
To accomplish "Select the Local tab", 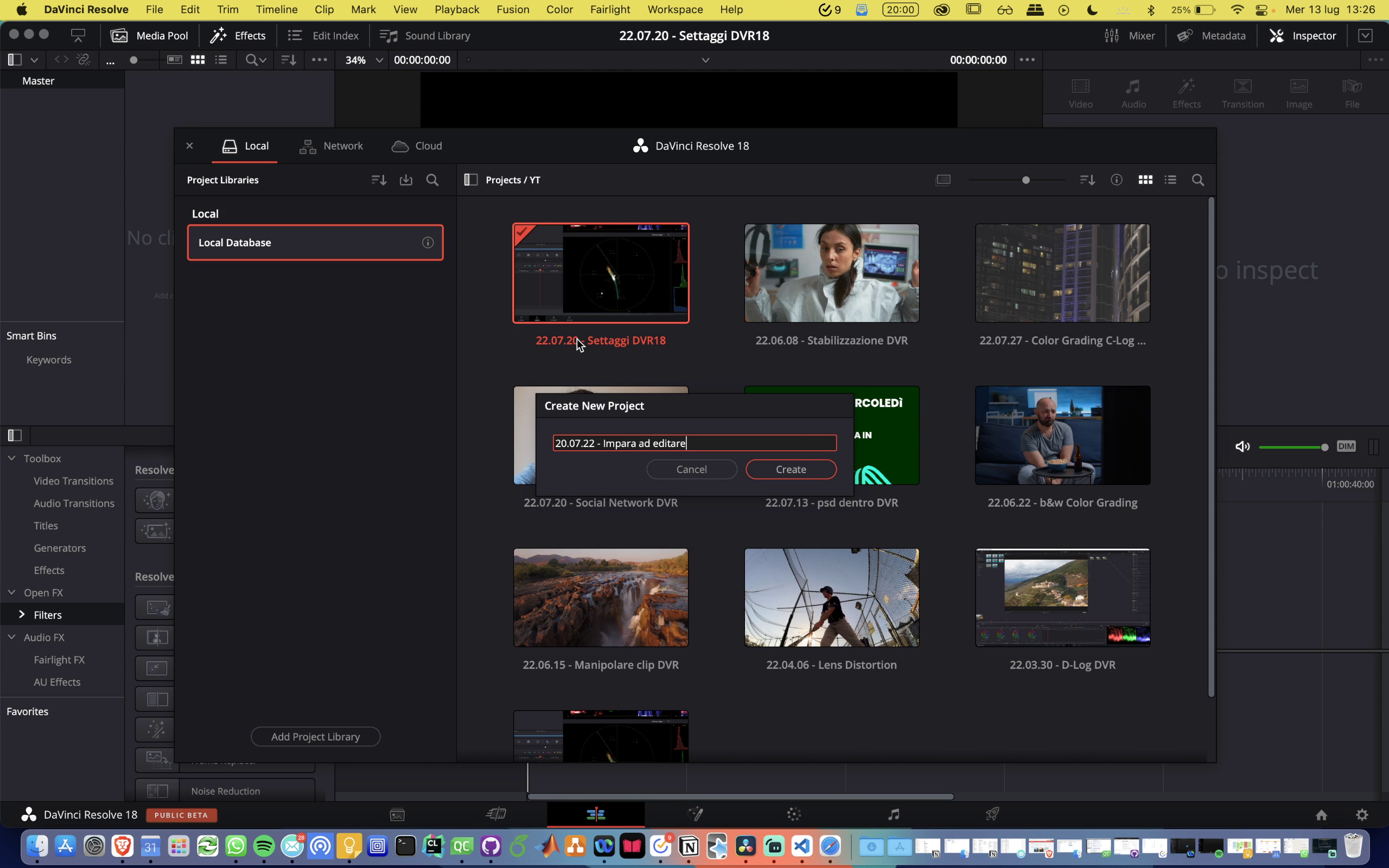I will [245, 146].
